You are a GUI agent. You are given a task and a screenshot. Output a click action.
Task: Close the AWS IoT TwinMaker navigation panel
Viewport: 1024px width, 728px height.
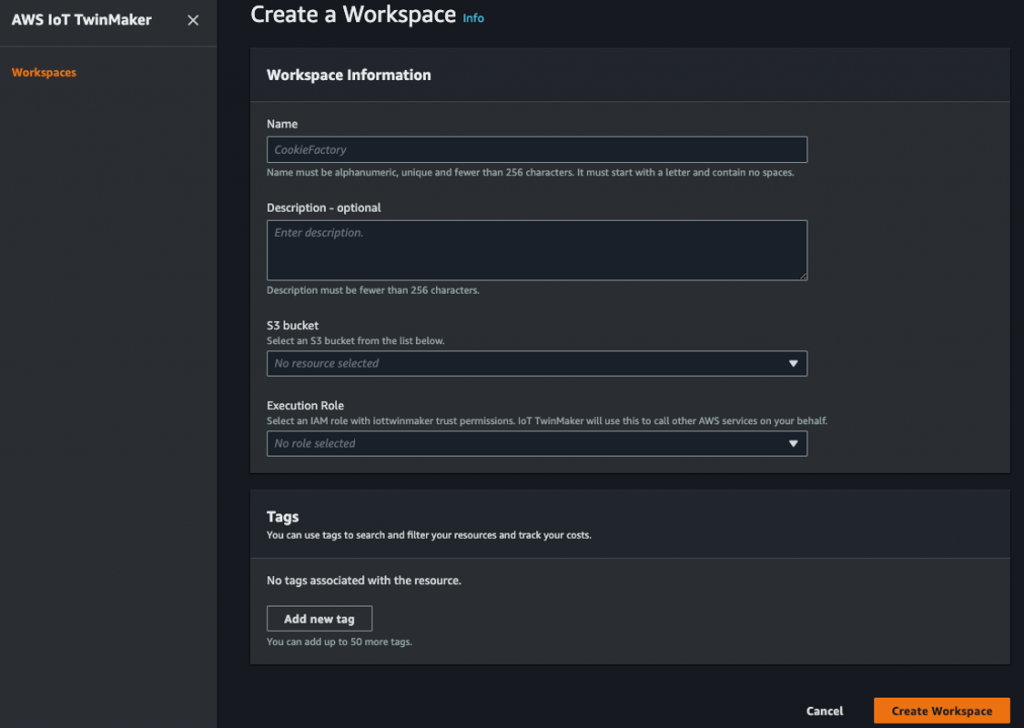pos(192,19)
